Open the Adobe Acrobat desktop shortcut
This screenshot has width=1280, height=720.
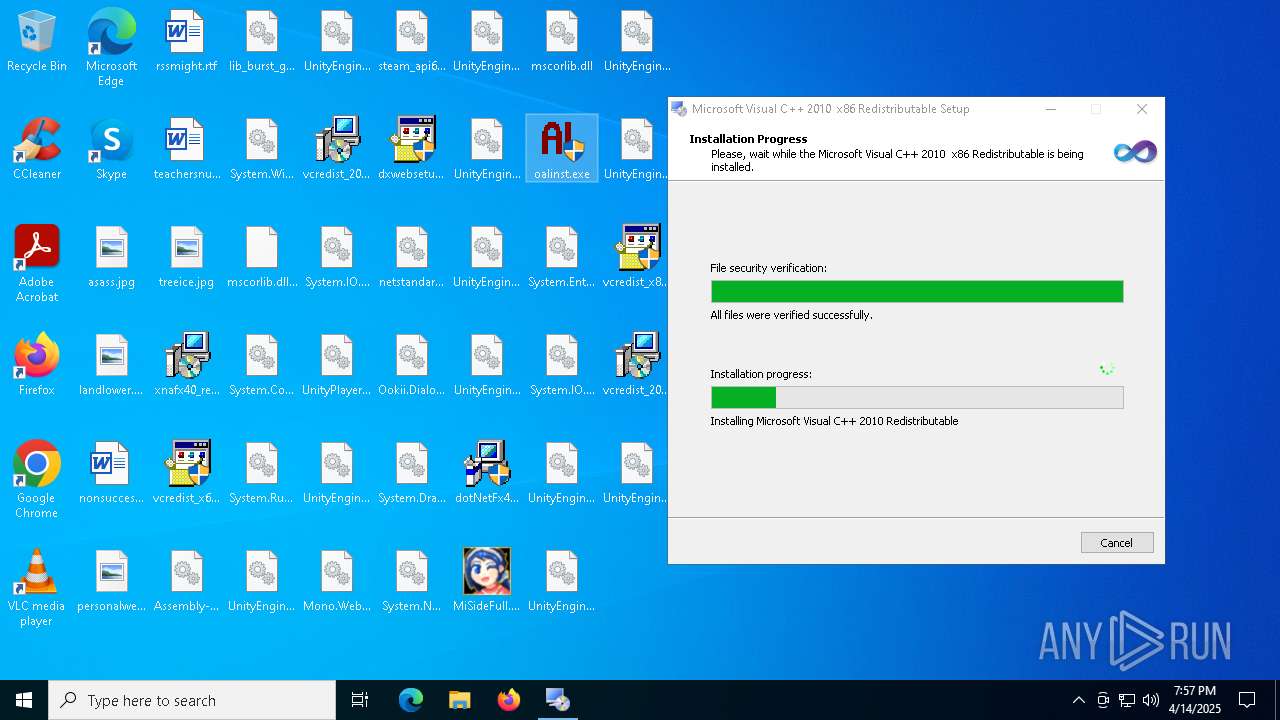[x=37, y=264]
